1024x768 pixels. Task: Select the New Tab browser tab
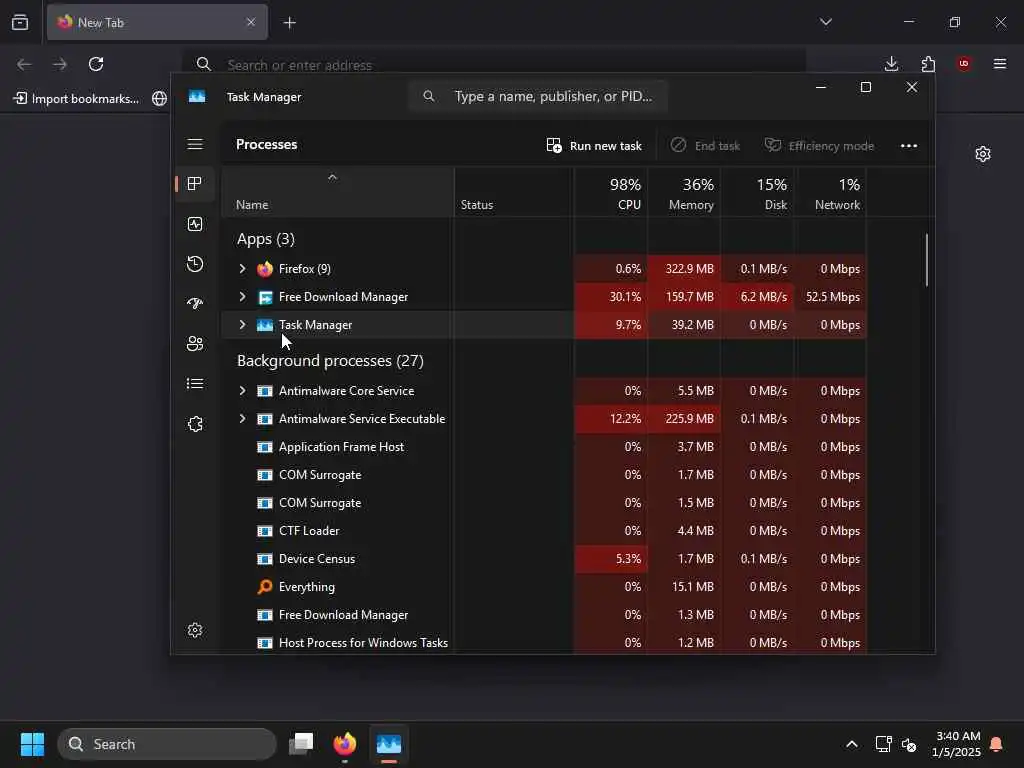pos(157,22)
